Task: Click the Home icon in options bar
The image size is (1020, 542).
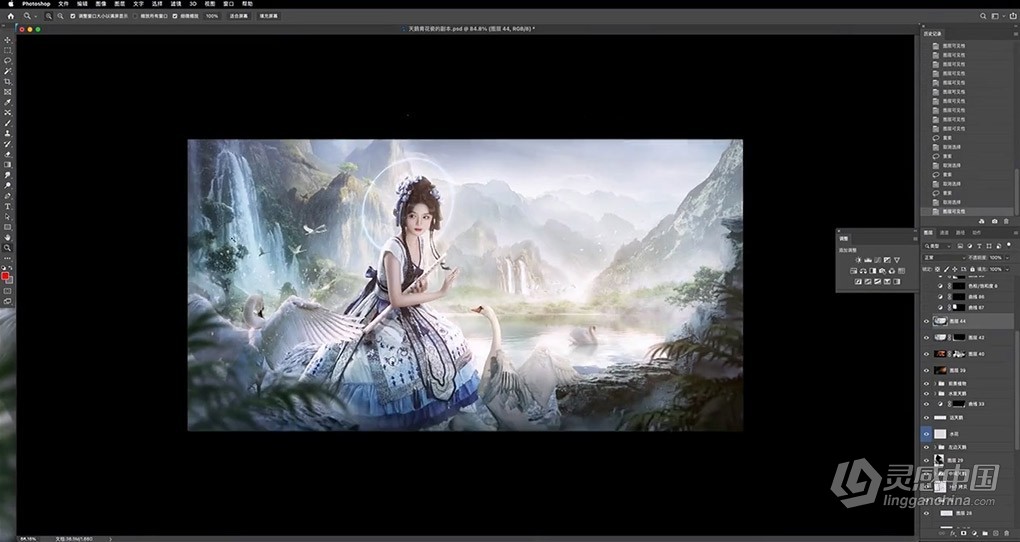Action: (x=10, y=17)
